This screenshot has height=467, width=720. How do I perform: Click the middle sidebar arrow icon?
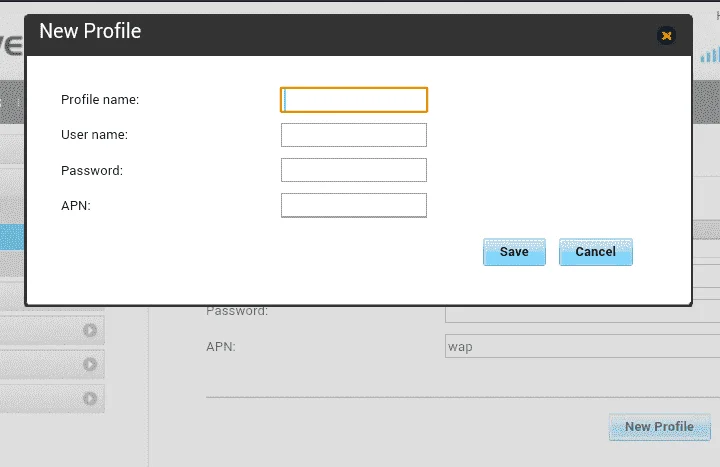pos(90,364)
